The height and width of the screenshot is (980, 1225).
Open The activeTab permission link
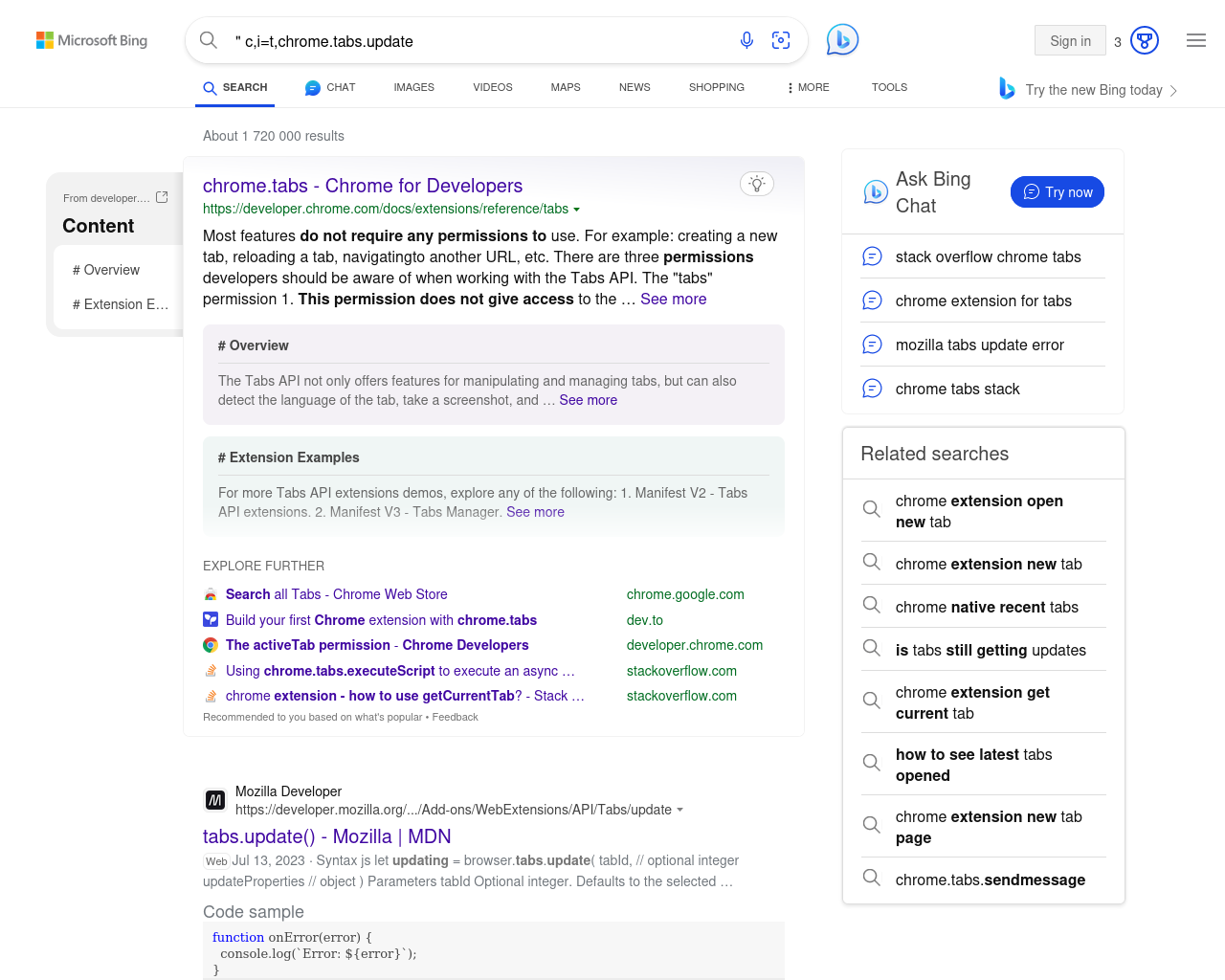click(377, 645)
